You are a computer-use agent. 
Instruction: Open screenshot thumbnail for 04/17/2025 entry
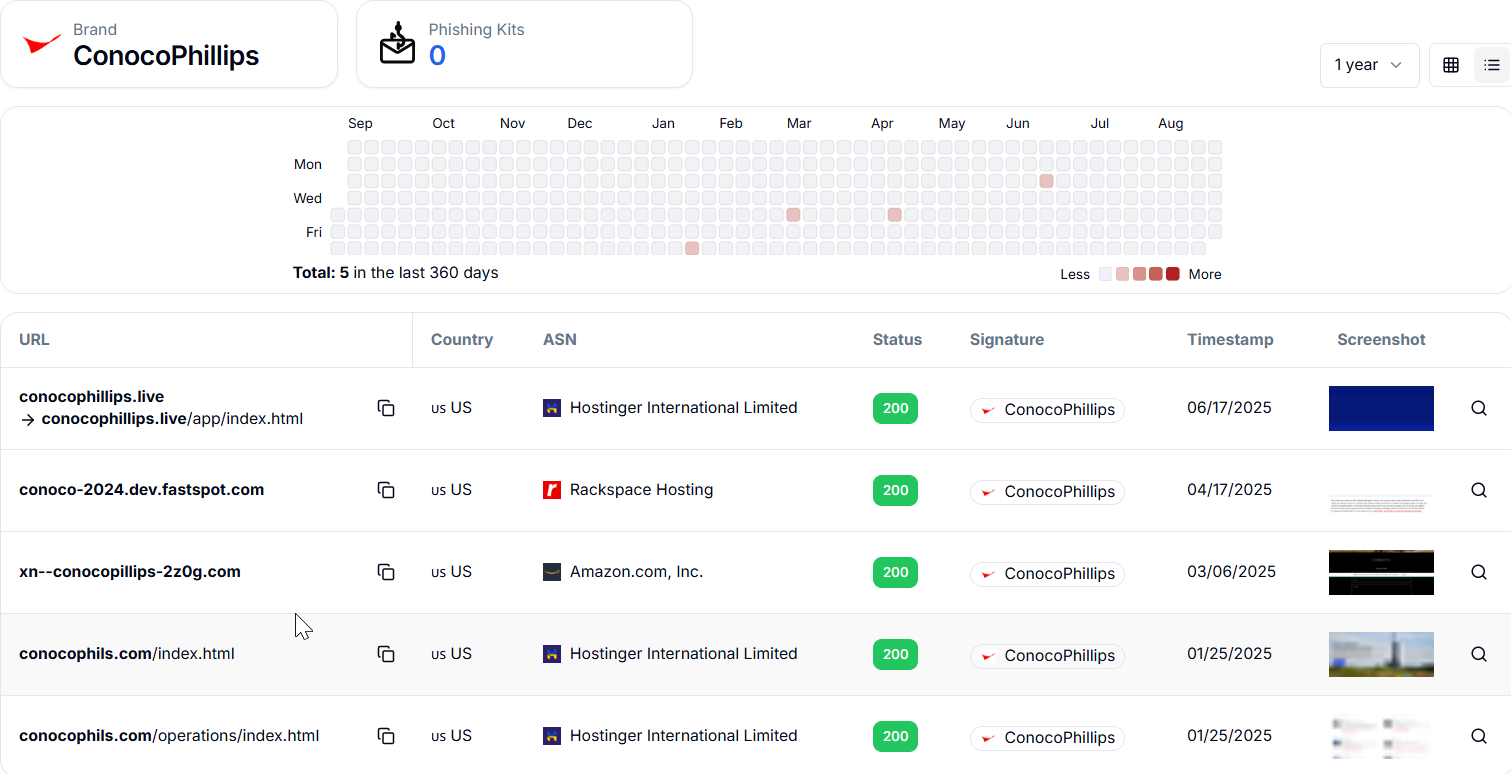pyautogui.click(x=1381, y=490)
